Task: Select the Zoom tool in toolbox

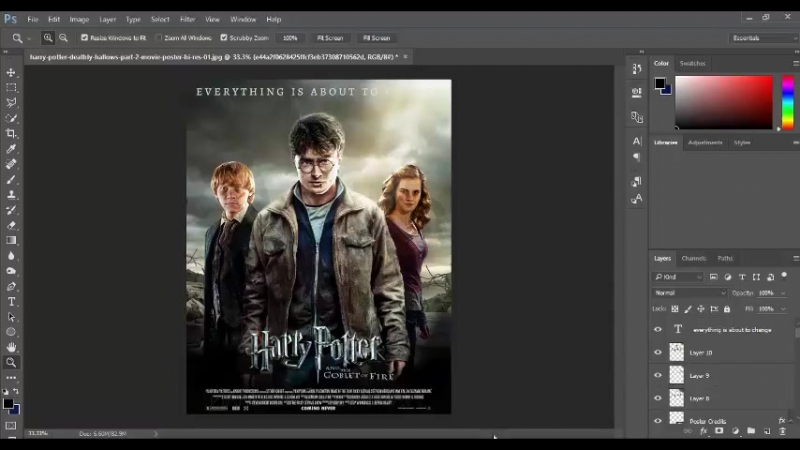Action: coord(11,363)
